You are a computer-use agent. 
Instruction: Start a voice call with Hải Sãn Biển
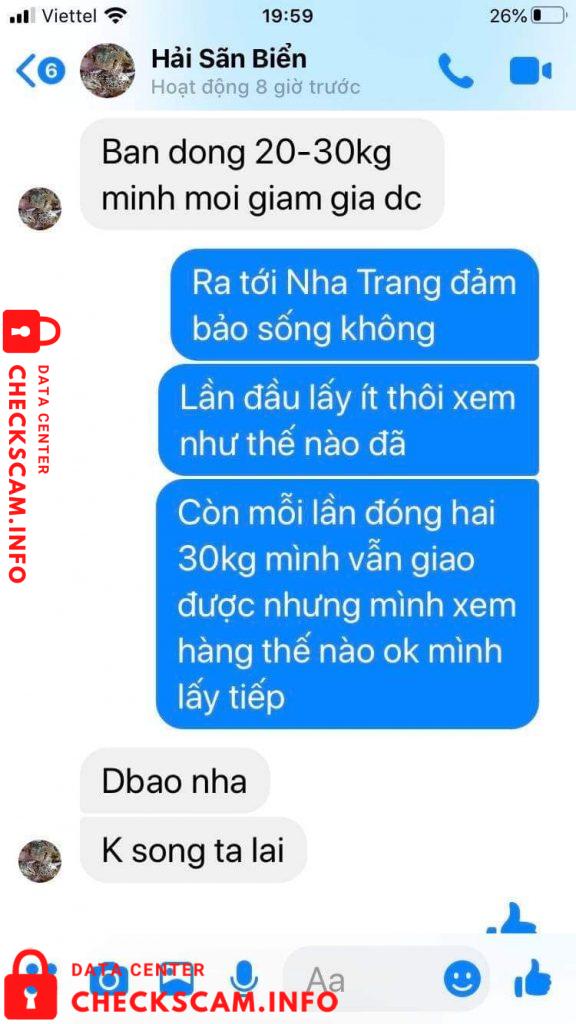[456, 71]
